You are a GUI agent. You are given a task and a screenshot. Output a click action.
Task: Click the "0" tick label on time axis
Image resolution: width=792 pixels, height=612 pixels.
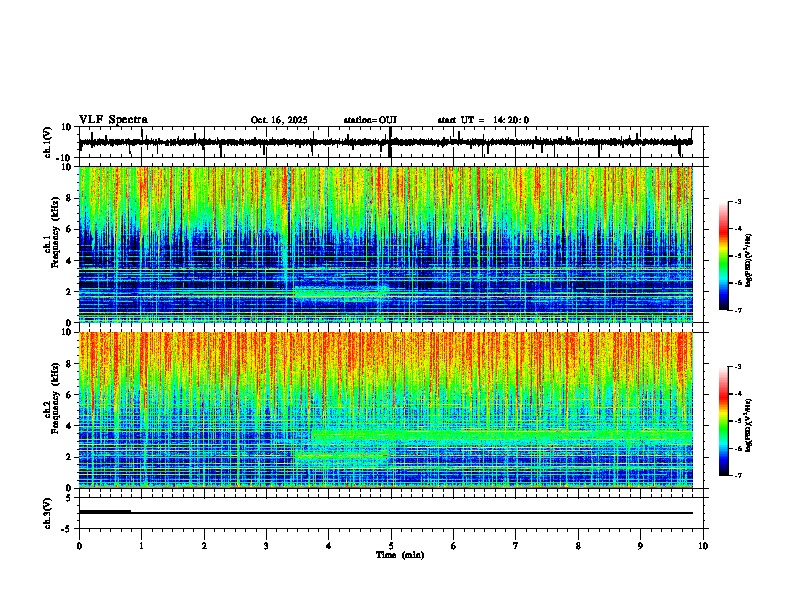click(x=79, y=546)
